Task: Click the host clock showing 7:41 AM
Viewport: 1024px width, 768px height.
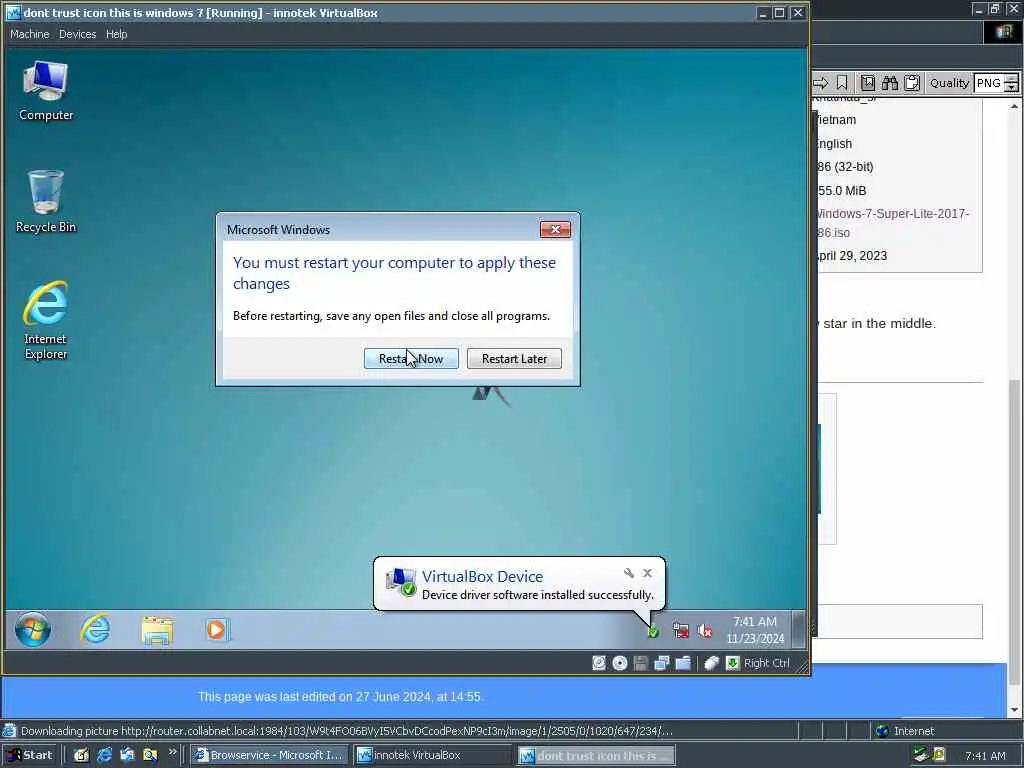Action: (985, 756)
